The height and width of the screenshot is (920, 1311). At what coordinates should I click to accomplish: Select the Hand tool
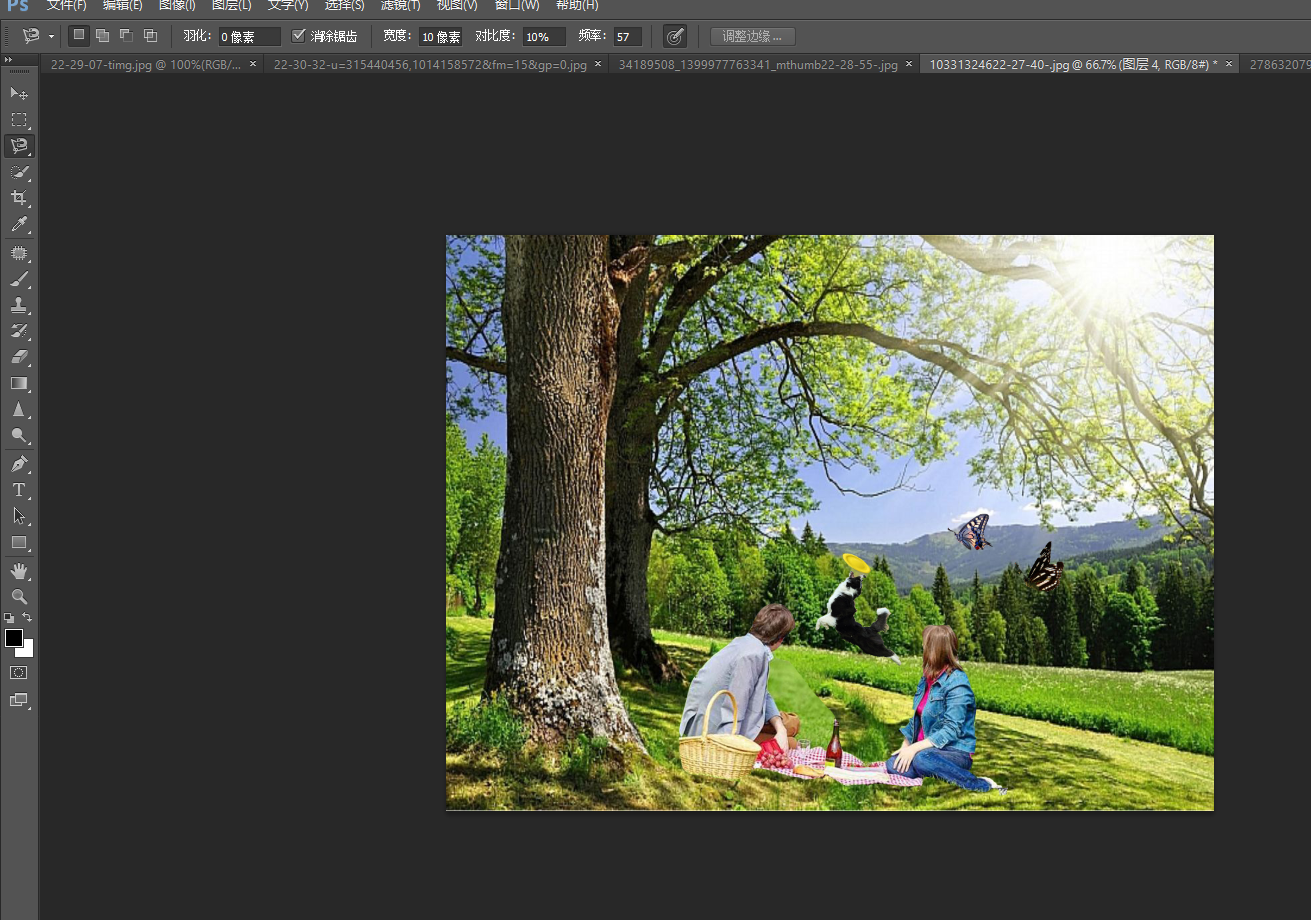point(19,571)
